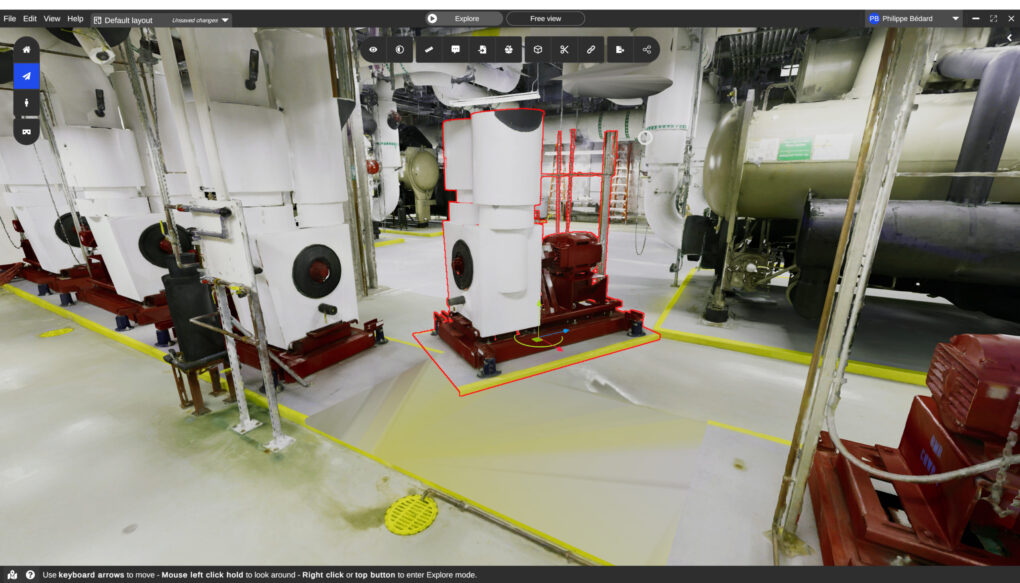
Task: Click the Free view button
Action: coord(545,18)
